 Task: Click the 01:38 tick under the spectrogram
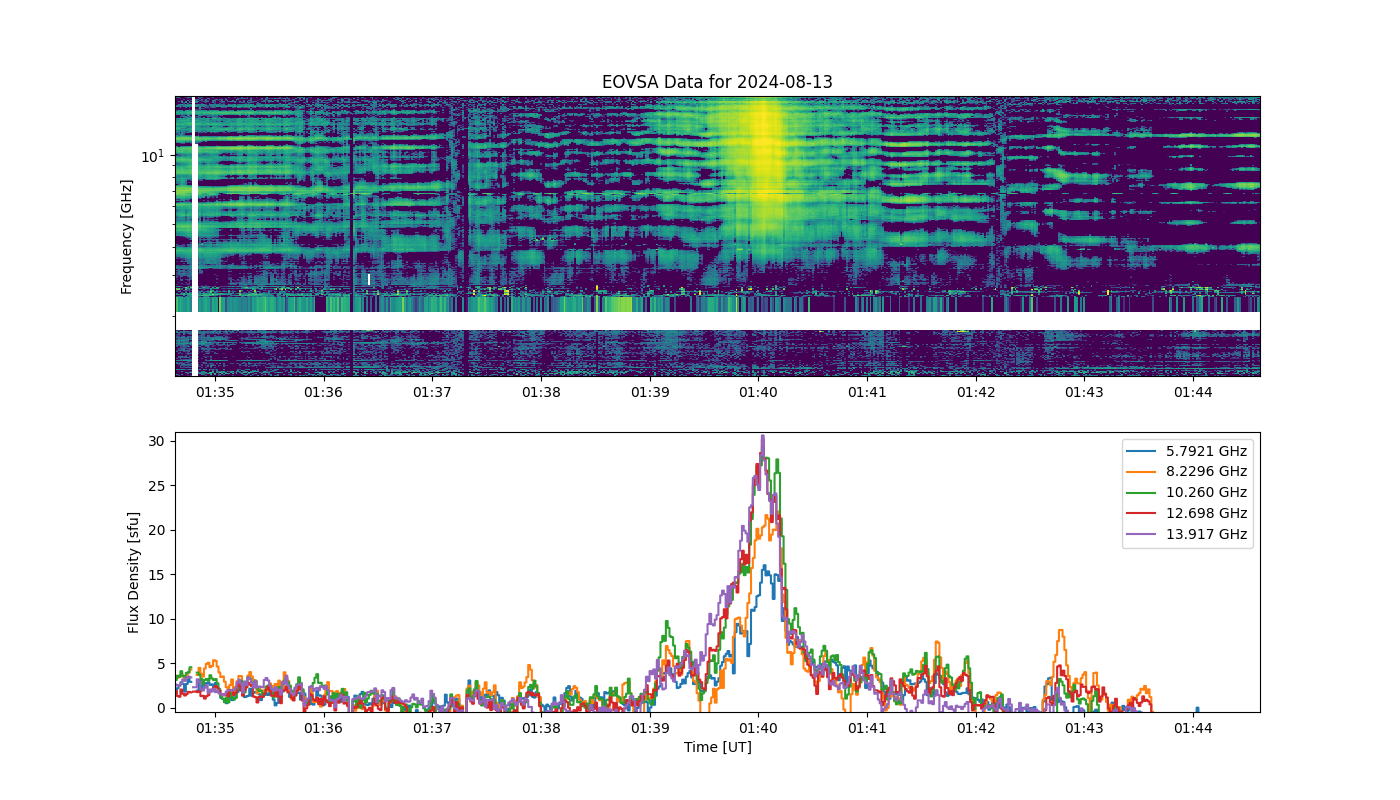[541, 393]
